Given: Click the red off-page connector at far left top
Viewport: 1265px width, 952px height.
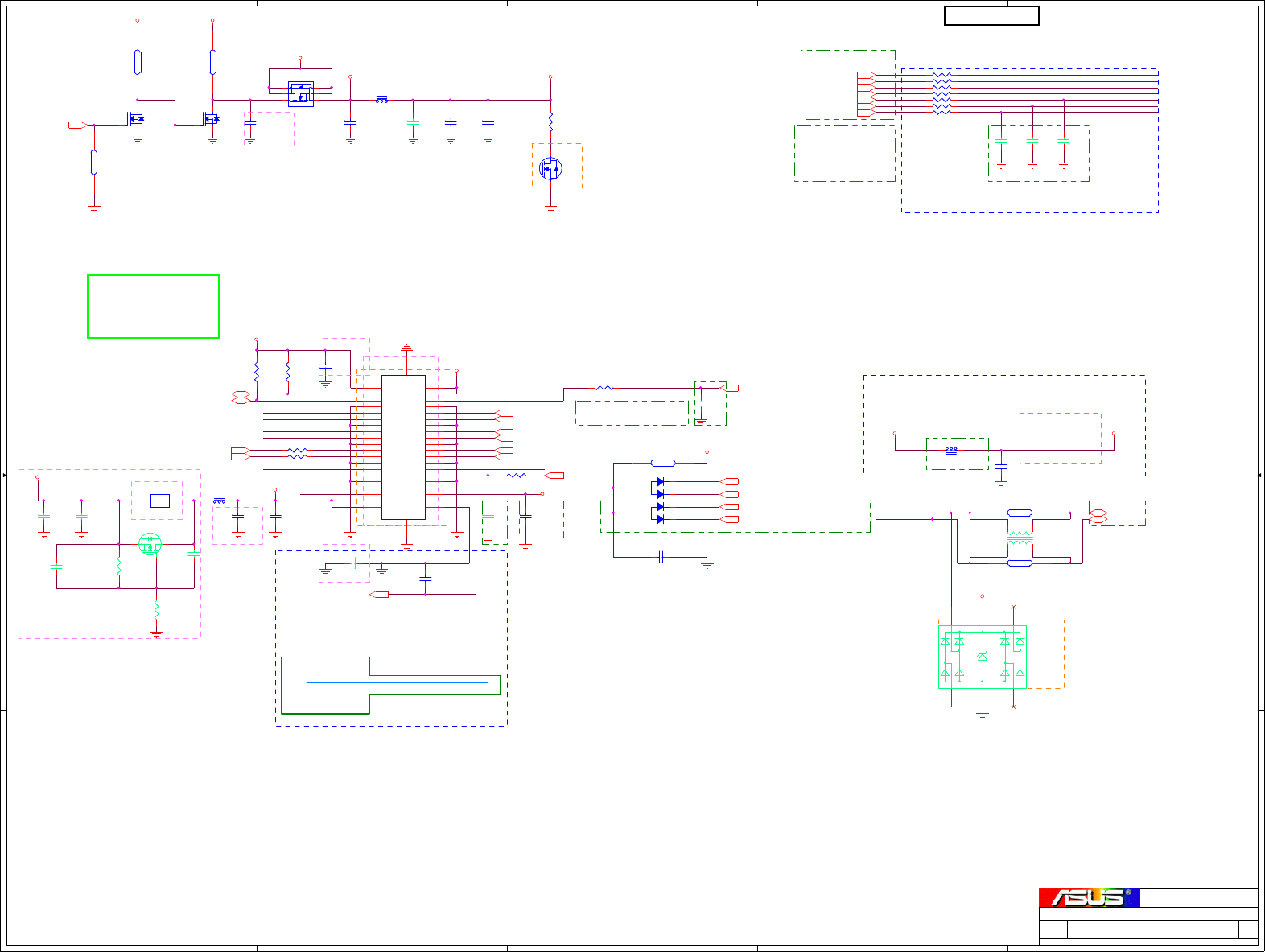Looking at the screenshot, I should (77, 125).
